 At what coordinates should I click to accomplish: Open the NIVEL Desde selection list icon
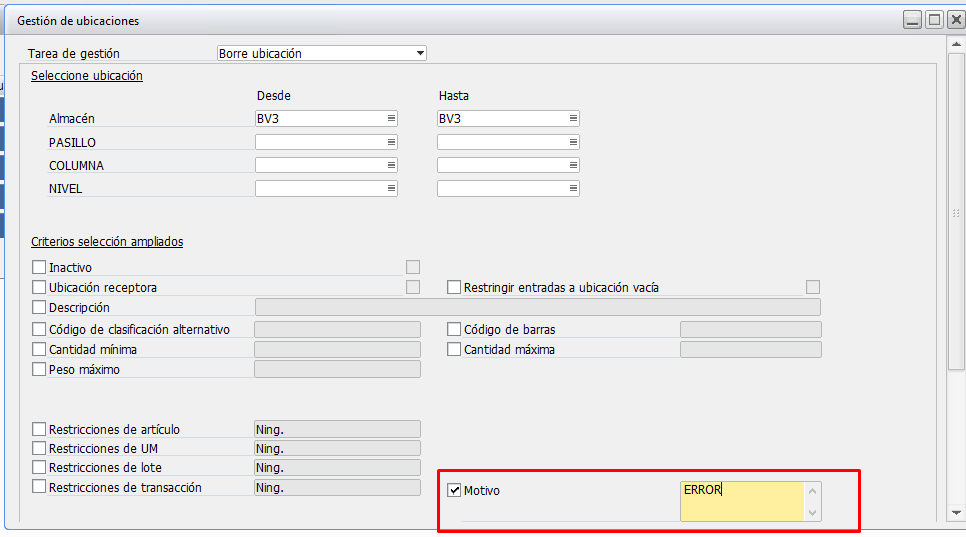(x=391, y=188)
